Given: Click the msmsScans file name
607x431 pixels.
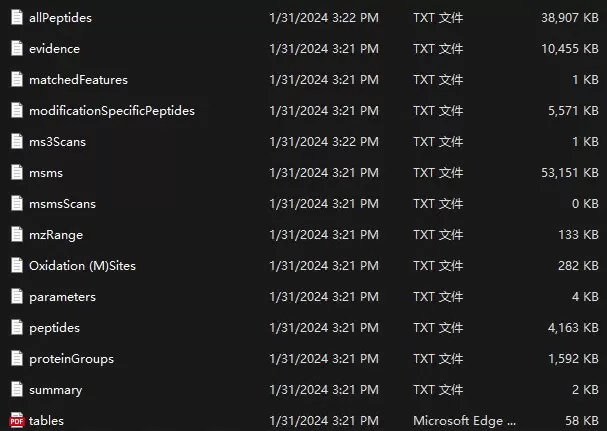Looking at the screenshot, I should coord(62,203).
